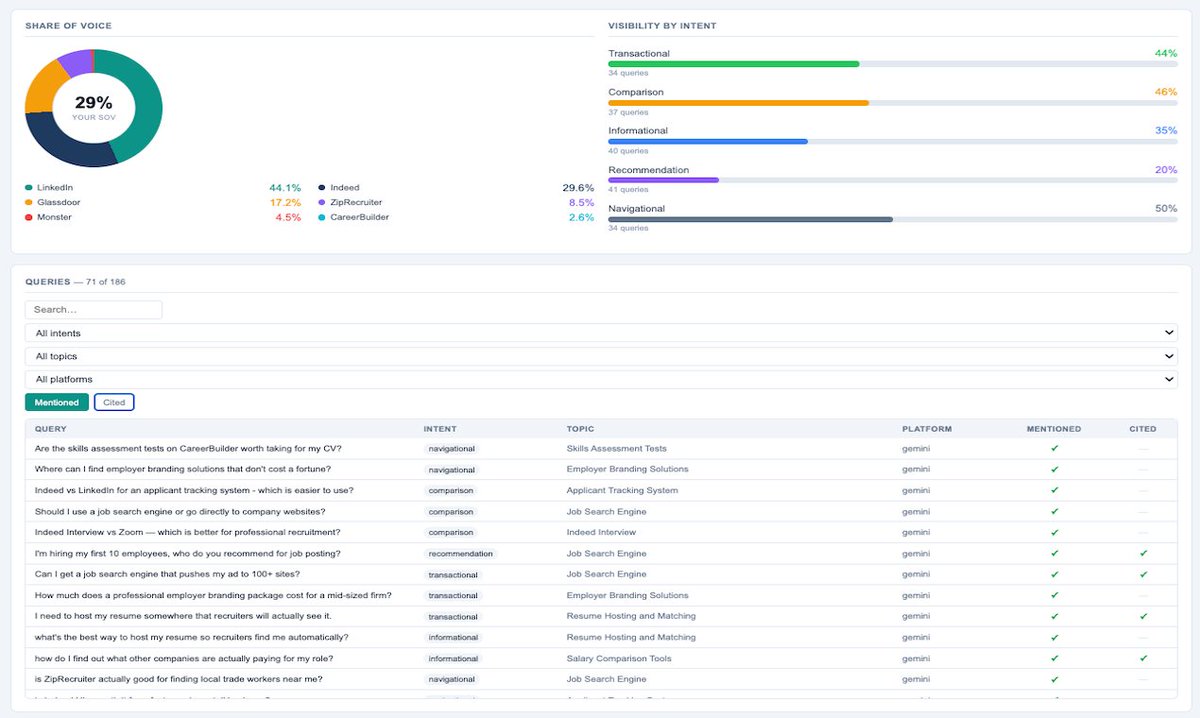The width and height of the screenshot is (1200, 718).
Task: Click the CITED column header
Action: tap(1143, 429)
